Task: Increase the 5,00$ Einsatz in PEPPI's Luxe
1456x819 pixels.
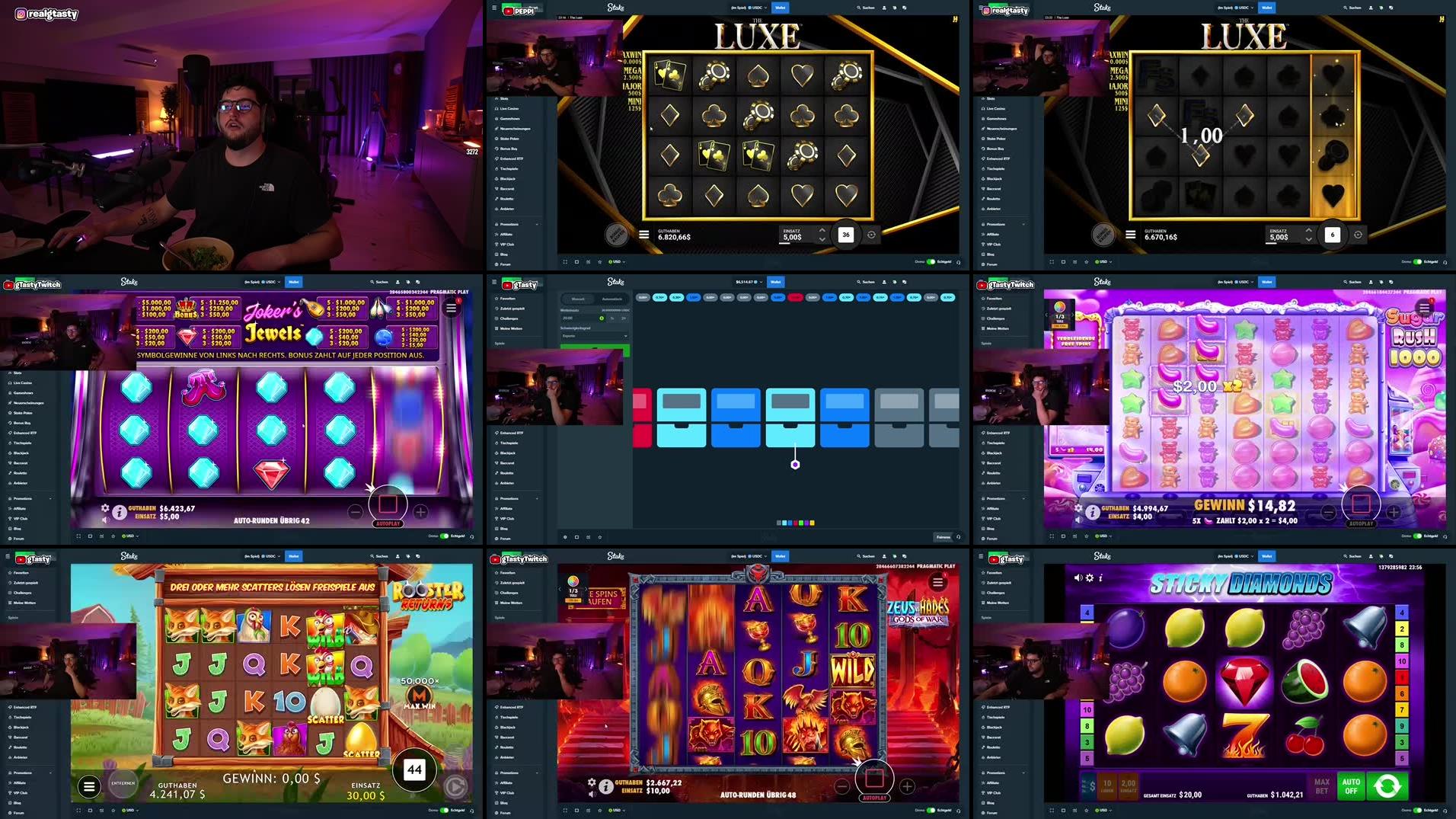Action: click(x=822, y=230)
